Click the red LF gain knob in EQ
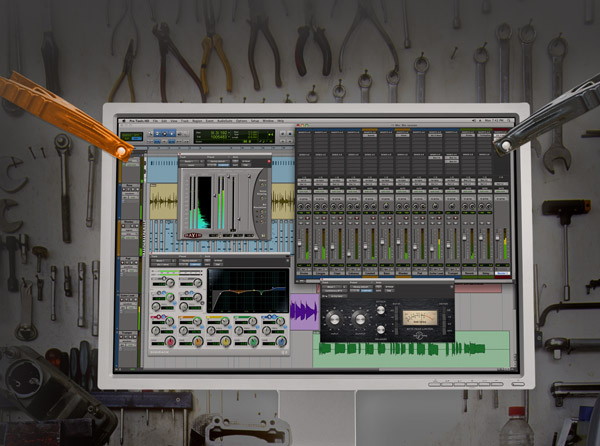This screenshot has width=600, height=446. coord(170,342)
